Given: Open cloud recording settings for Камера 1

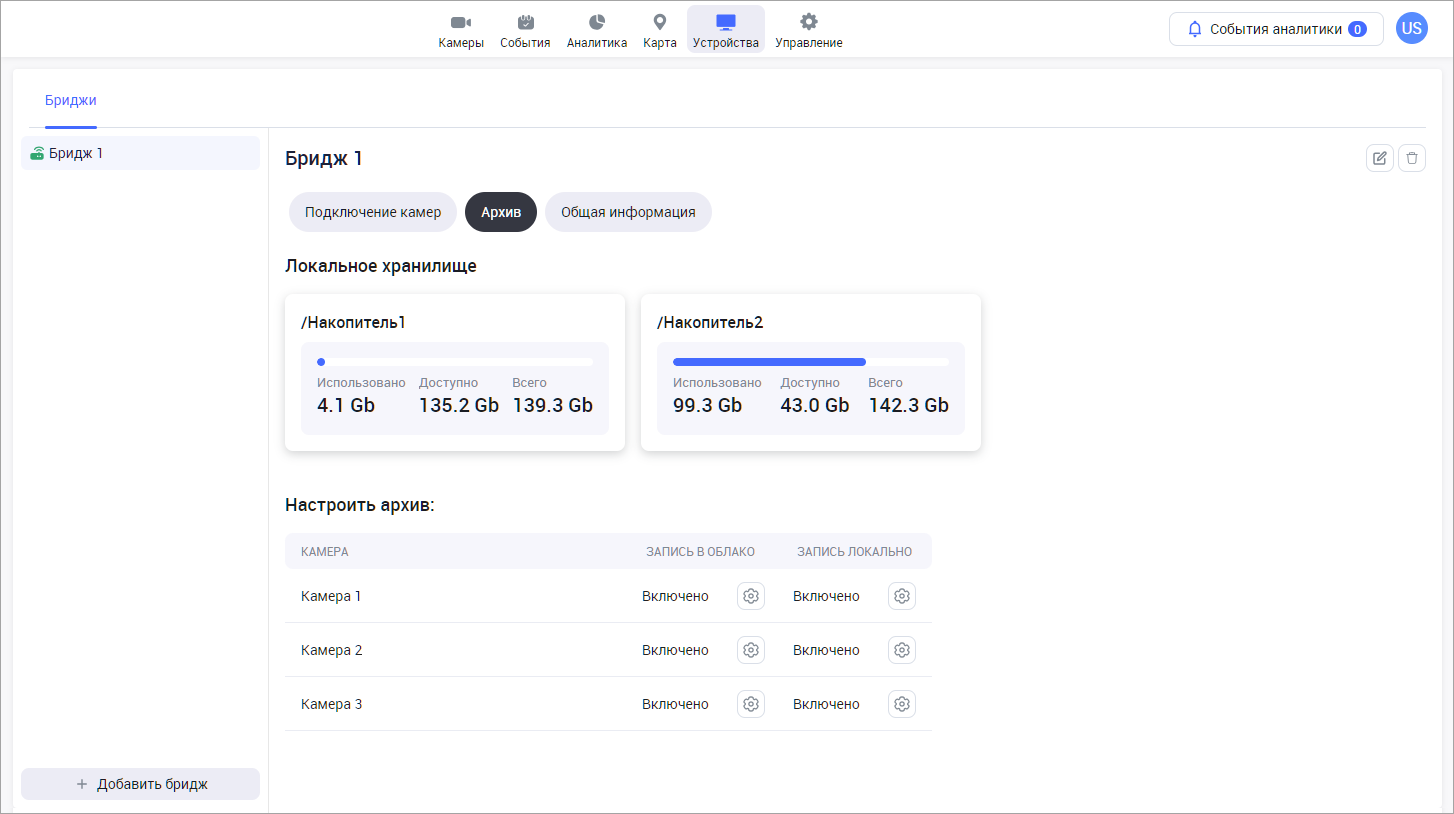Looking at the screenshot, I should pyautogui.click(x=751, y=596).
